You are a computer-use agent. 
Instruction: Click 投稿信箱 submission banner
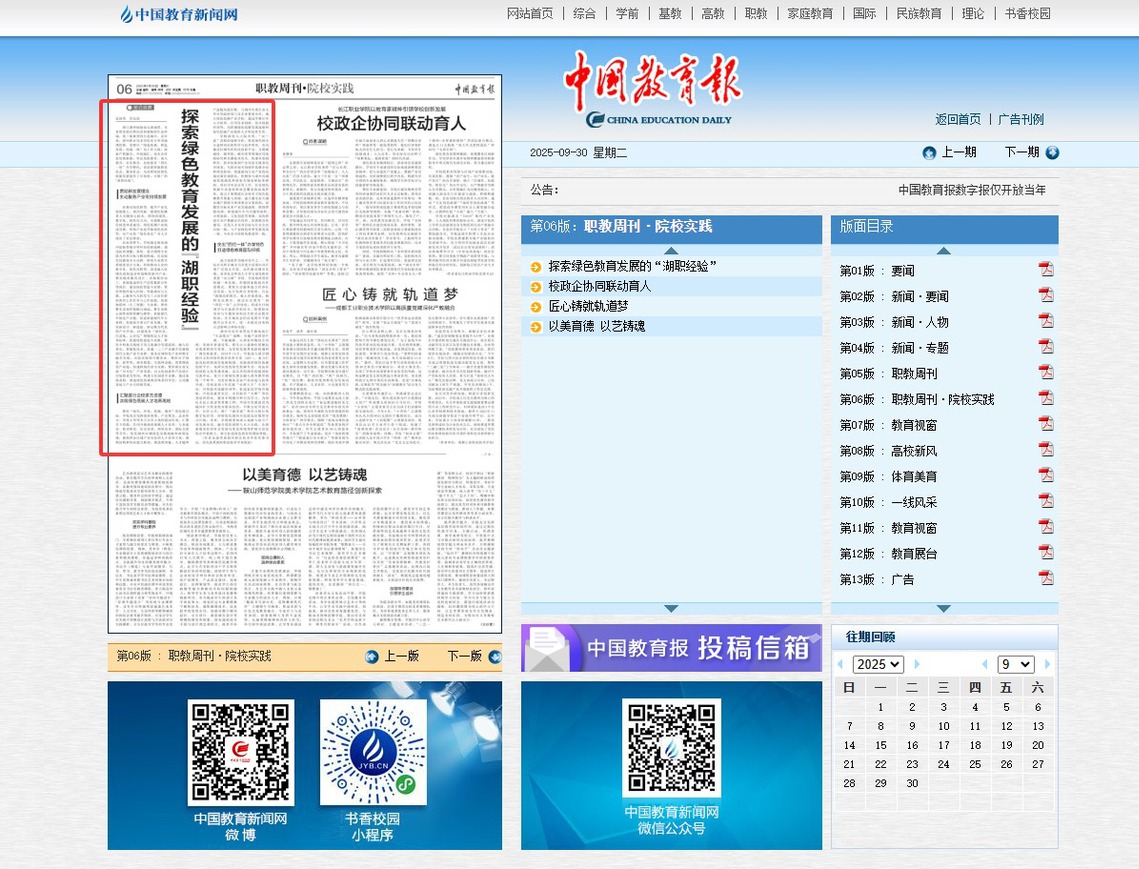pos(670,648)
